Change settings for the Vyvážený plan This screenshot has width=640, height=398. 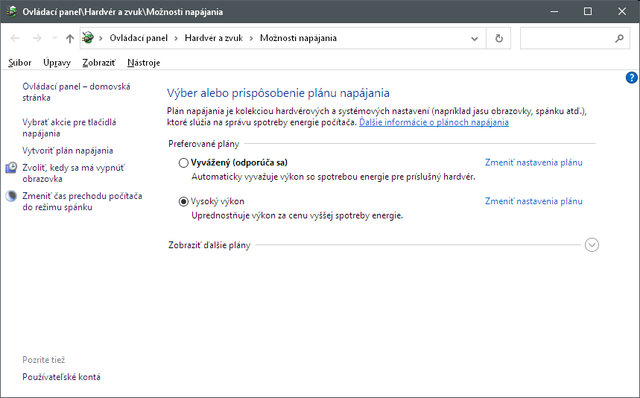pos(533,162)
